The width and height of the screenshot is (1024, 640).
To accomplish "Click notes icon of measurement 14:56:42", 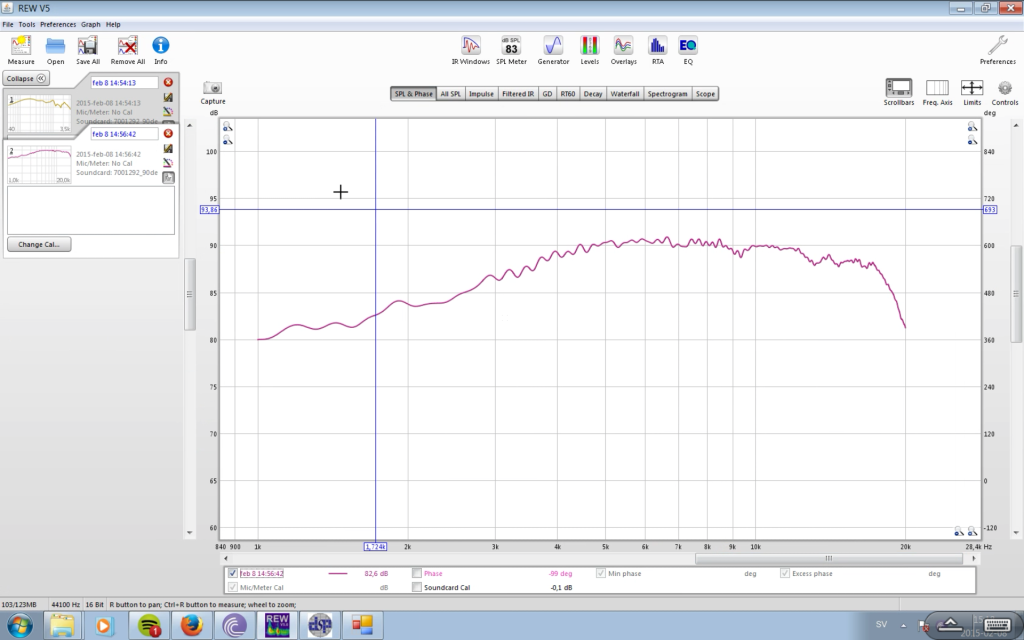I will [x=168, y=177].
